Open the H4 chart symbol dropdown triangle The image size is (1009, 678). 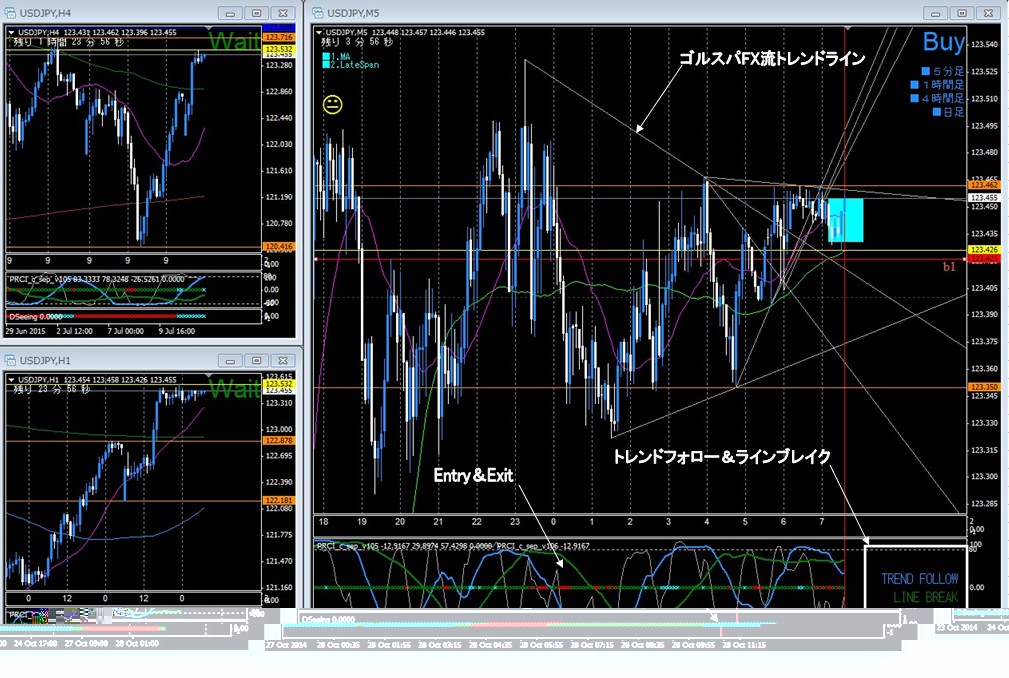coord(12,32)
